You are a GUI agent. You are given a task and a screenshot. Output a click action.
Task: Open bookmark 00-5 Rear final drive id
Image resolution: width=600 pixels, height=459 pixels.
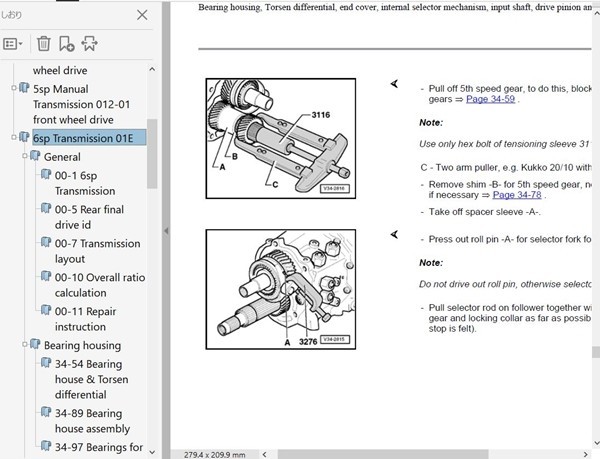89,217
